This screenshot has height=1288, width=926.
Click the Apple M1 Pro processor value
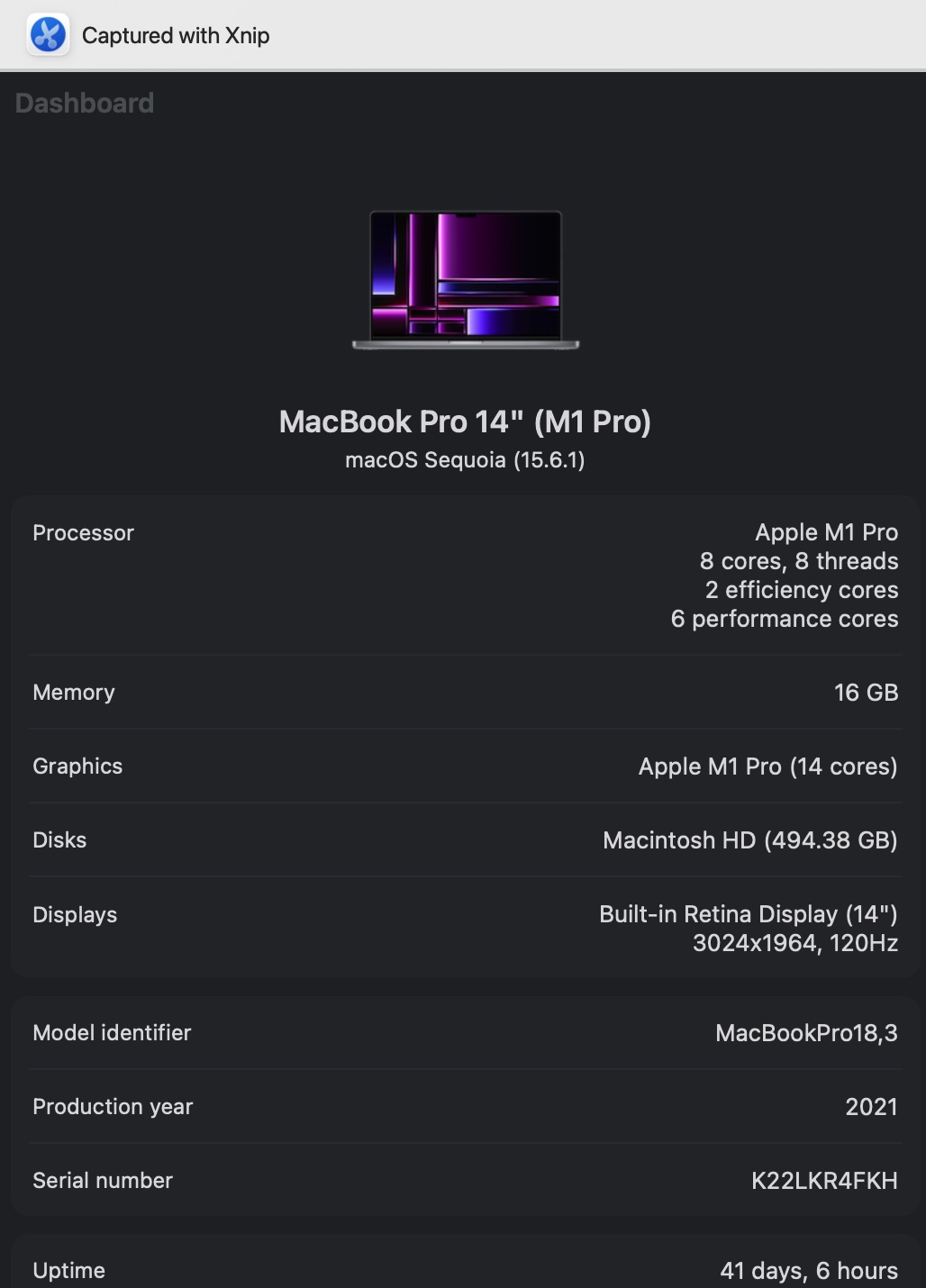(x=826, y=532)
